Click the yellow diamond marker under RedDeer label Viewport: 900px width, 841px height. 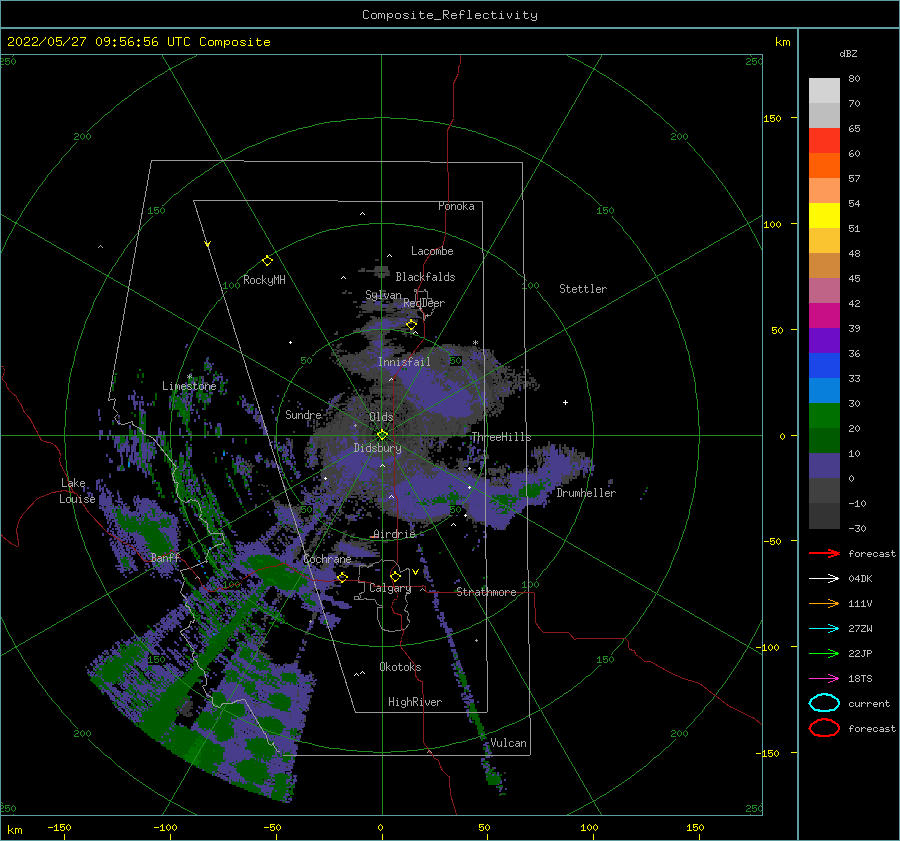411,325
